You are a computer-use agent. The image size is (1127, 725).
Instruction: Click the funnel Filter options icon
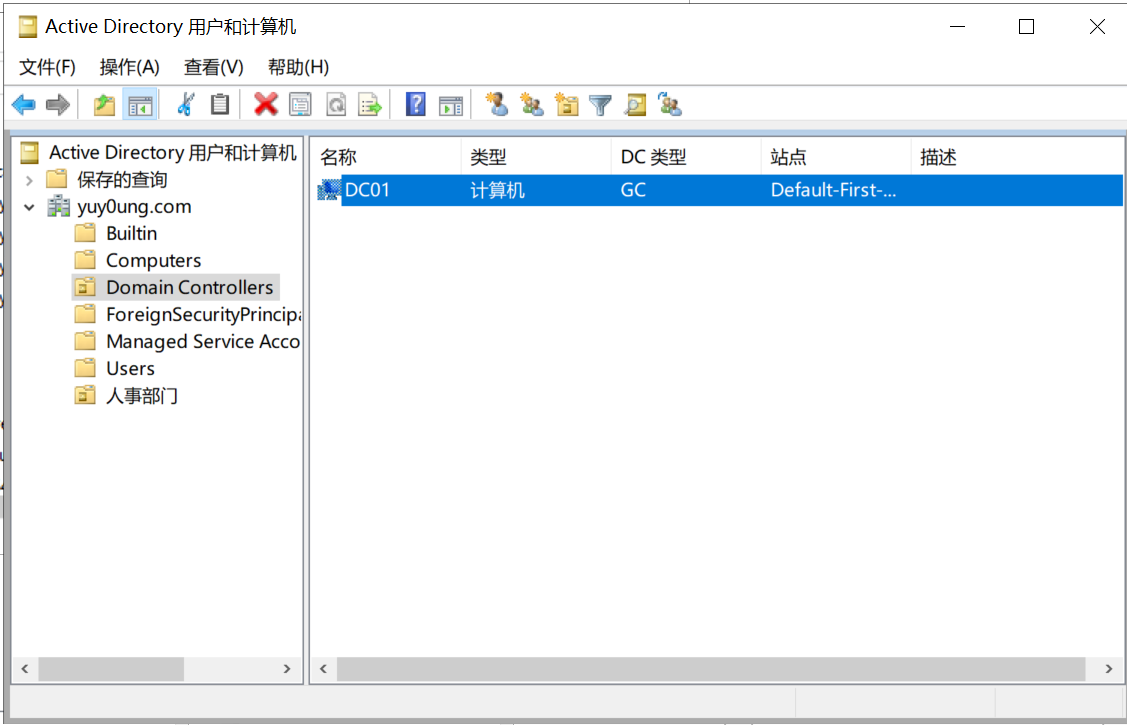(x=600, y=105)
